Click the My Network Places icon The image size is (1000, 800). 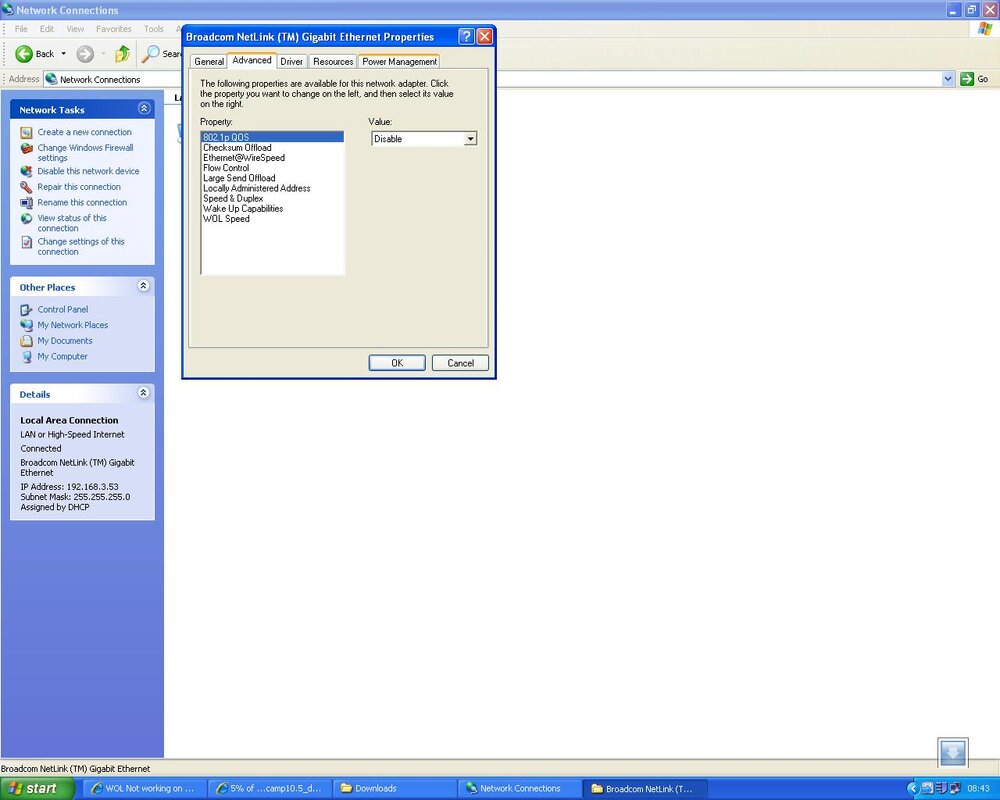click(x=26, y=325)
